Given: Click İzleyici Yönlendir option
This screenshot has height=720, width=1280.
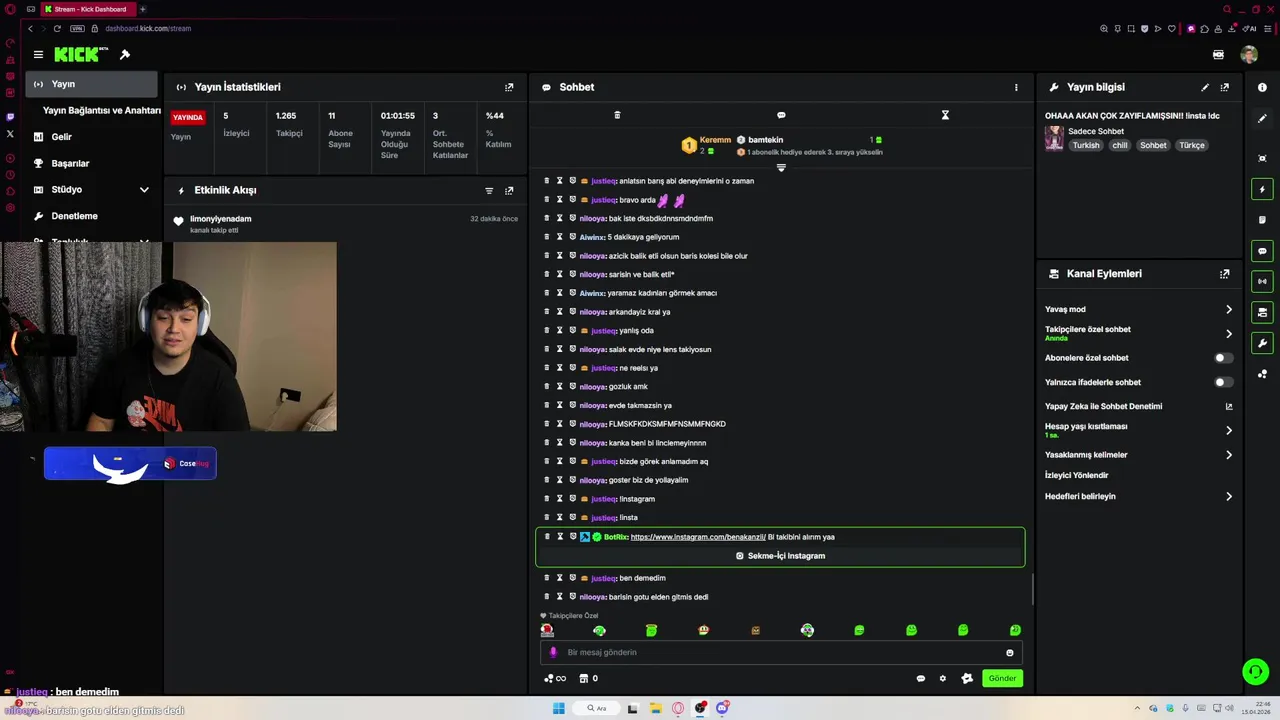Looking at the screenshot, I should tap(1076, 475).
